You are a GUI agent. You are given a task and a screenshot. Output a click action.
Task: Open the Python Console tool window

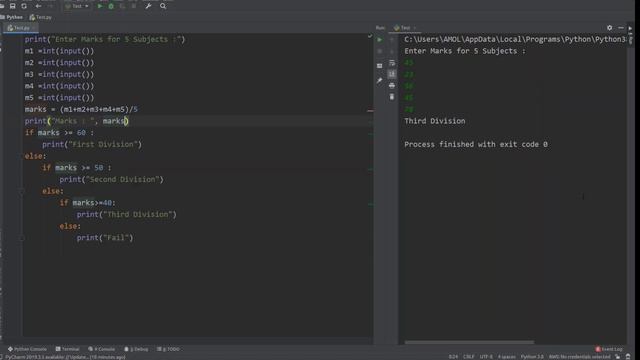coord(27,349)
